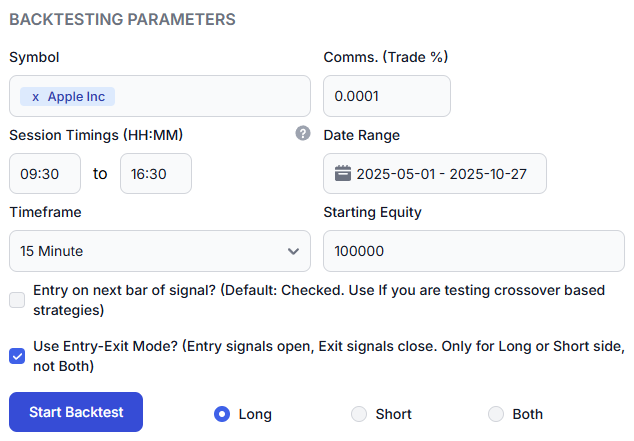Click the calendar icon in Date Range

point(342,174)
